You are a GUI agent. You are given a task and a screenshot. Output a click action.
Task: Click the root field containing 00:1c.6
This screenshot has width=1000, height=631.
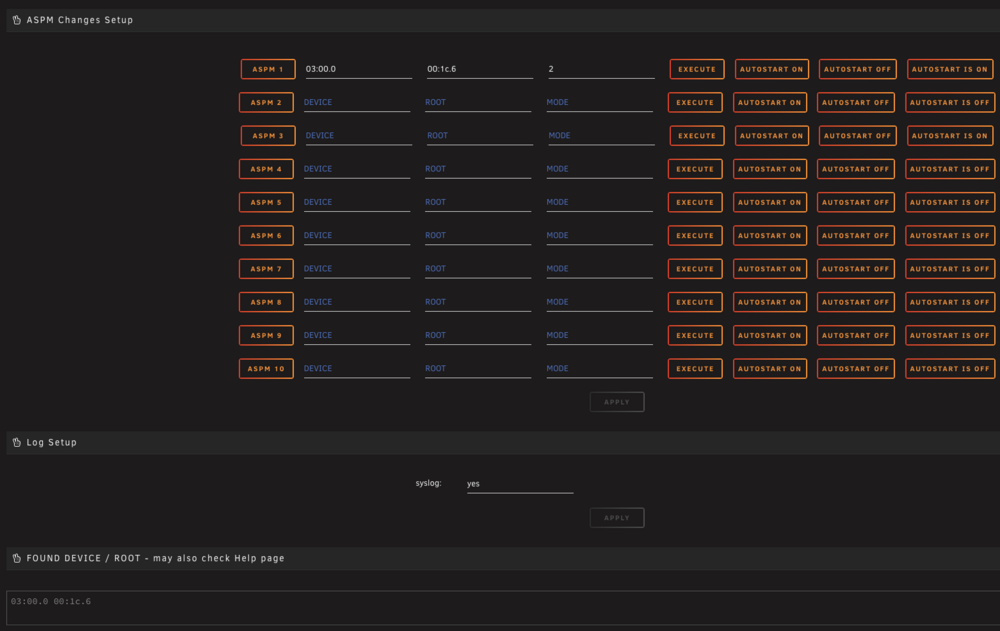480,69
